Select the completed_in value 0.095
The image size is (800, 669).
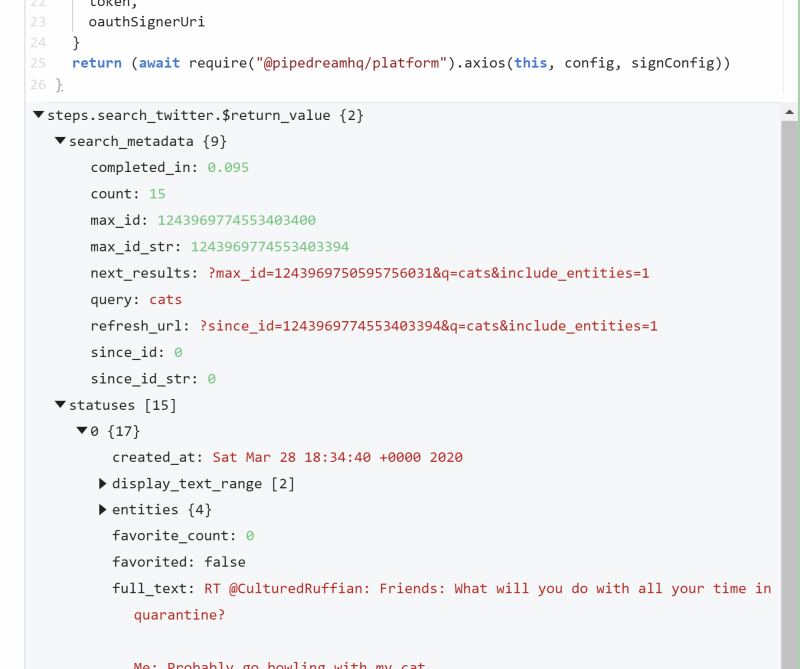[228, 167]
